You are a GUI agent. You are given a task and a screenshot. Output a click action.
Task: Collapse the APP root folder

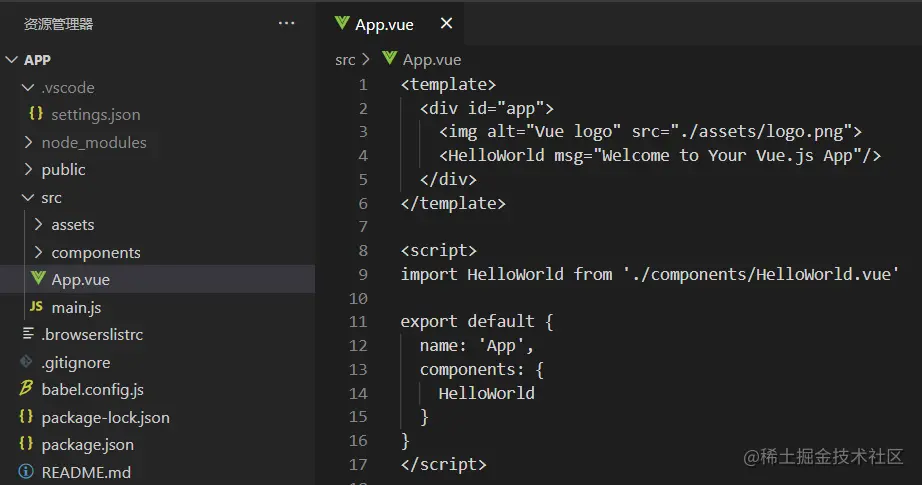point(11,60)
